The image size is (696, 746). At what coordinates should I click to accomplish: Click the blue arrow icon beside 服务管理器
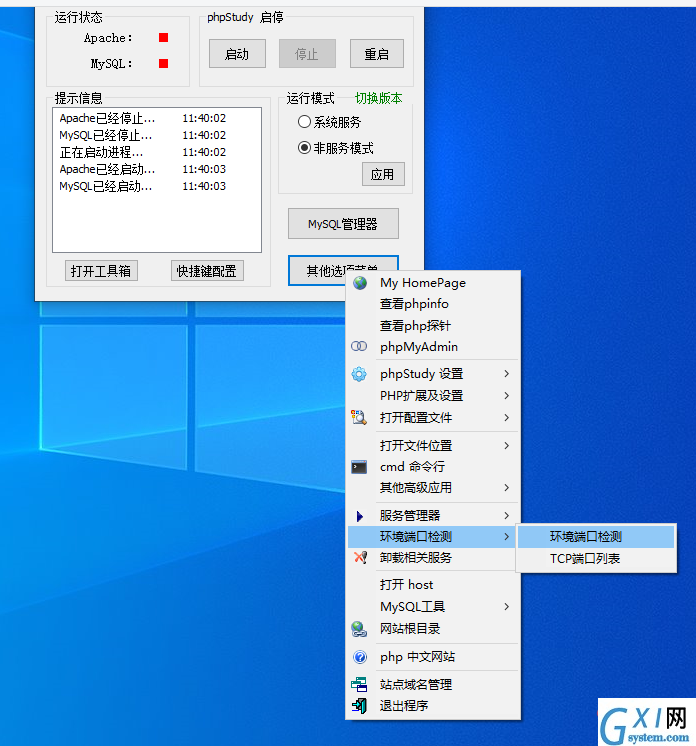click(x=360, y=516)
